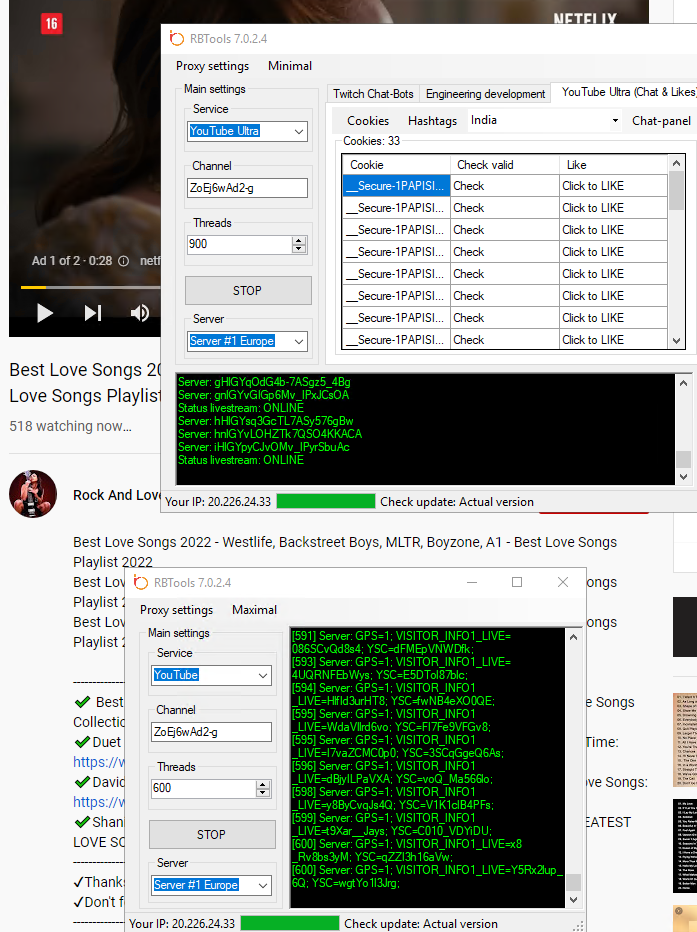Decrease Threads value from 600
The width and height of the screenshot is (697, 932).
click(263, 793)
